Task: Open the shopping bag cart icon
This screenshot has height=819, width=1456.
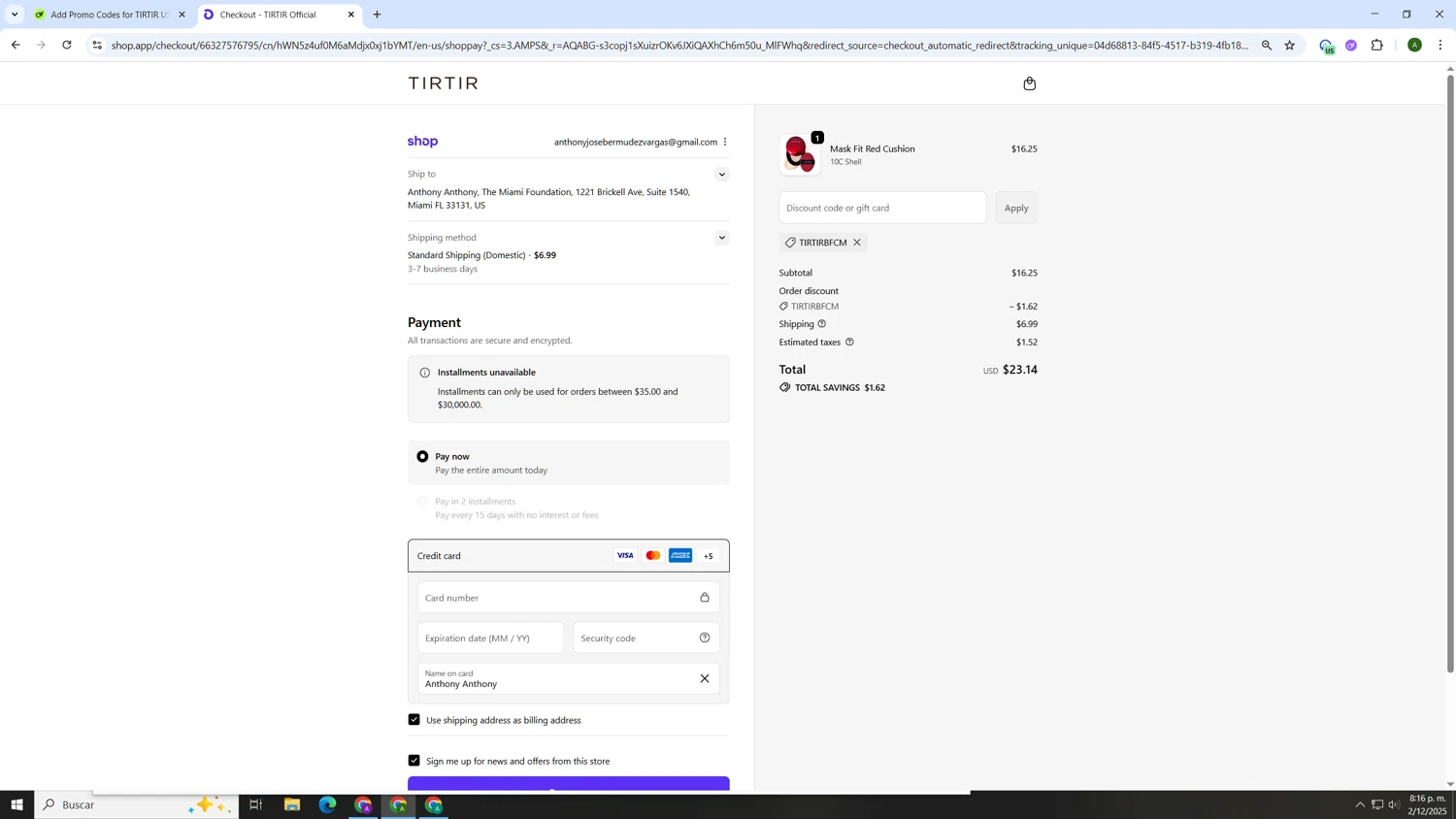Action: (1029, 83)
